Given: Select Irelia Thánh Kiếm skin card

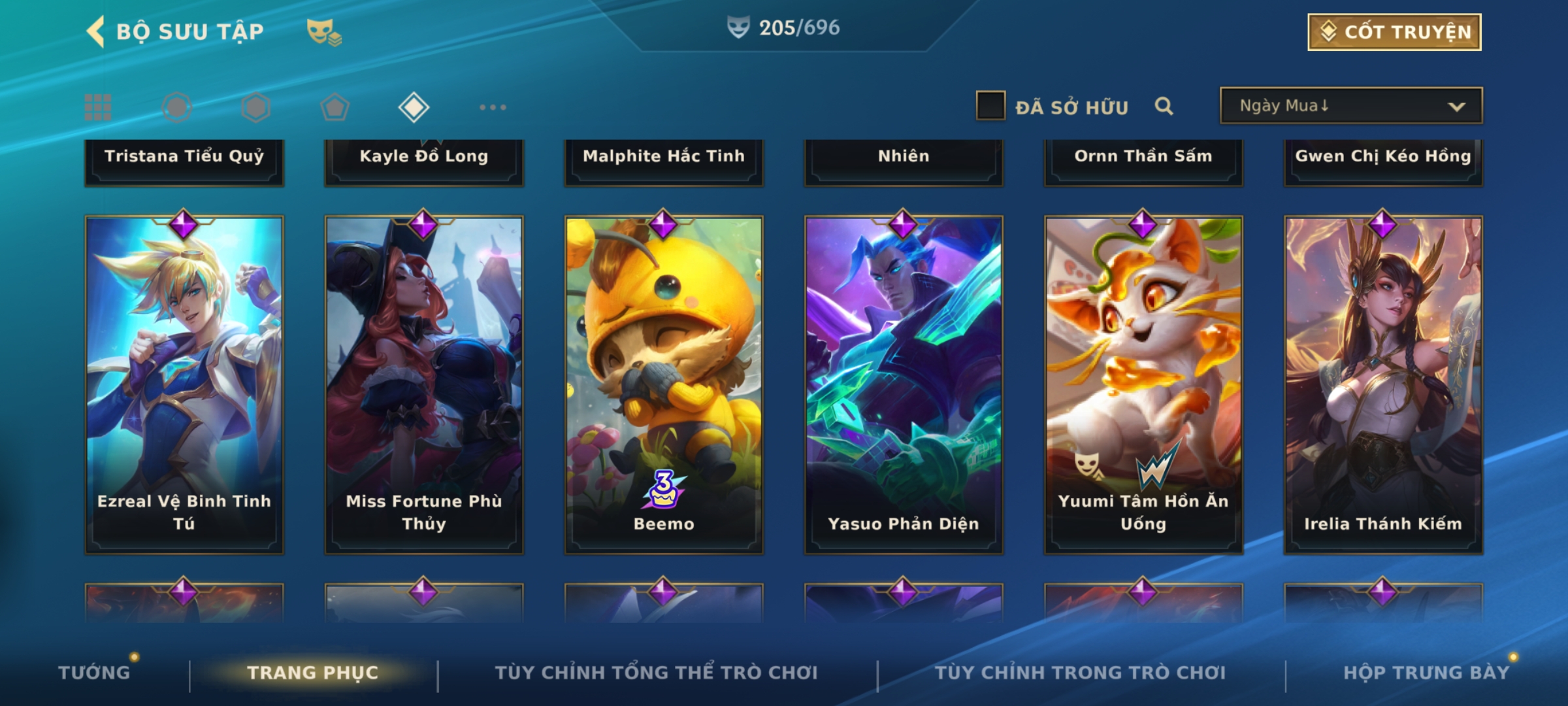Looking at the screenshot, I should 1383,384.
